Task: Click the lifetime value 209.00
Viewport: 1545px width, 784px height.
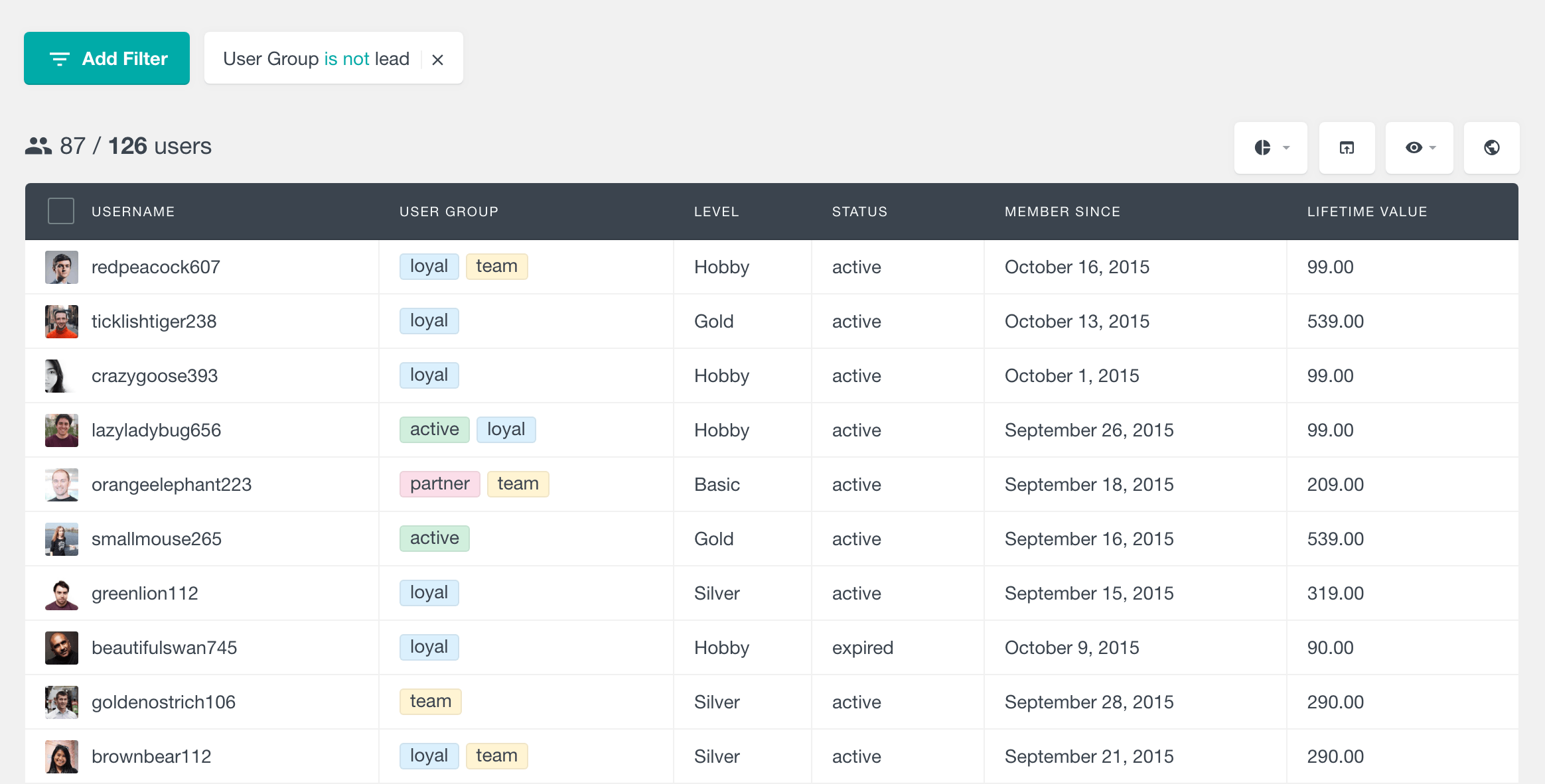Action: pyautogui.click(x=1335, y=485)
